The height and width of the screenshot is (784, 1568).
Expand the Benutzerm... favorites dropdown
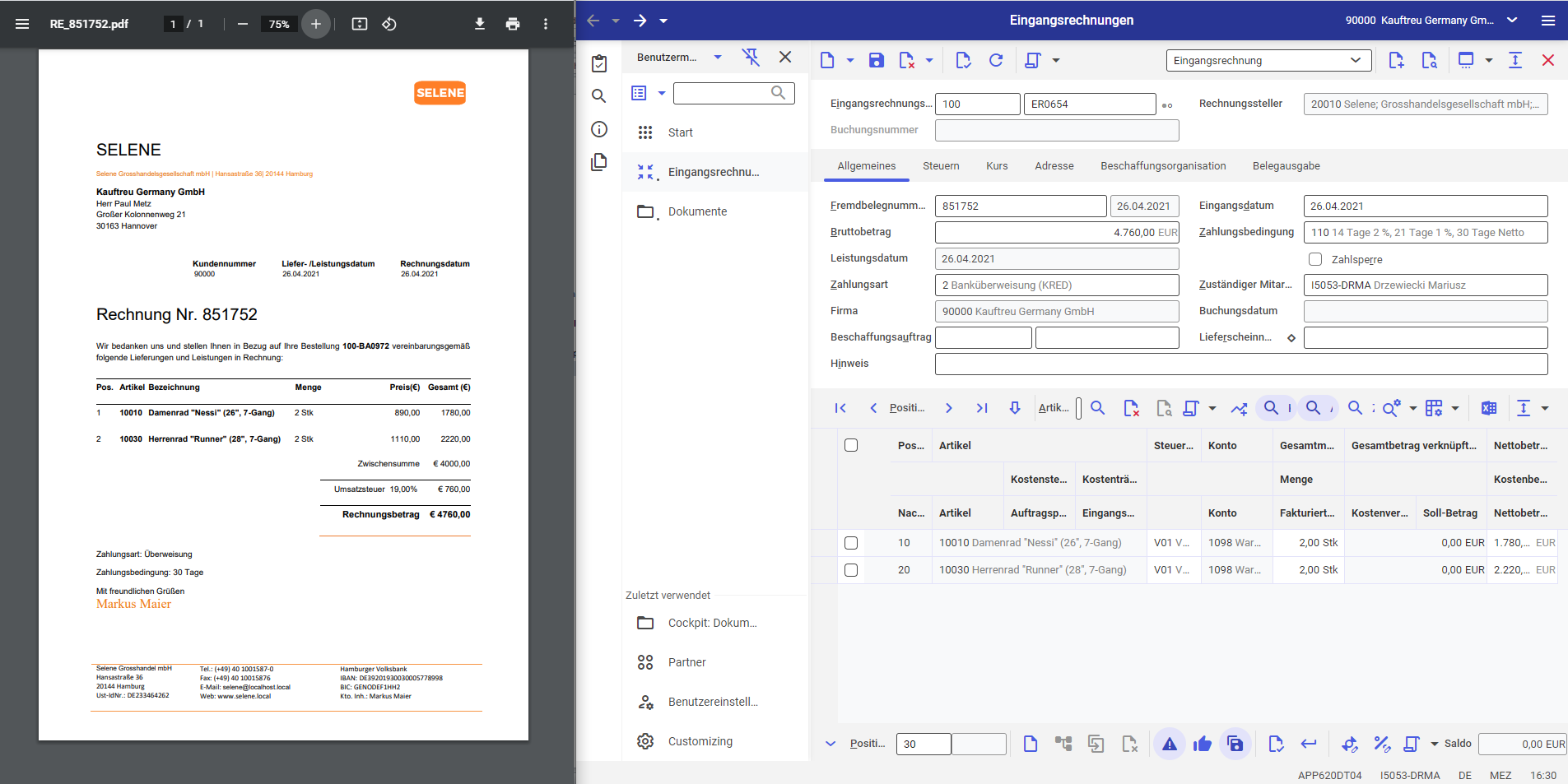[x=719, y=57]
